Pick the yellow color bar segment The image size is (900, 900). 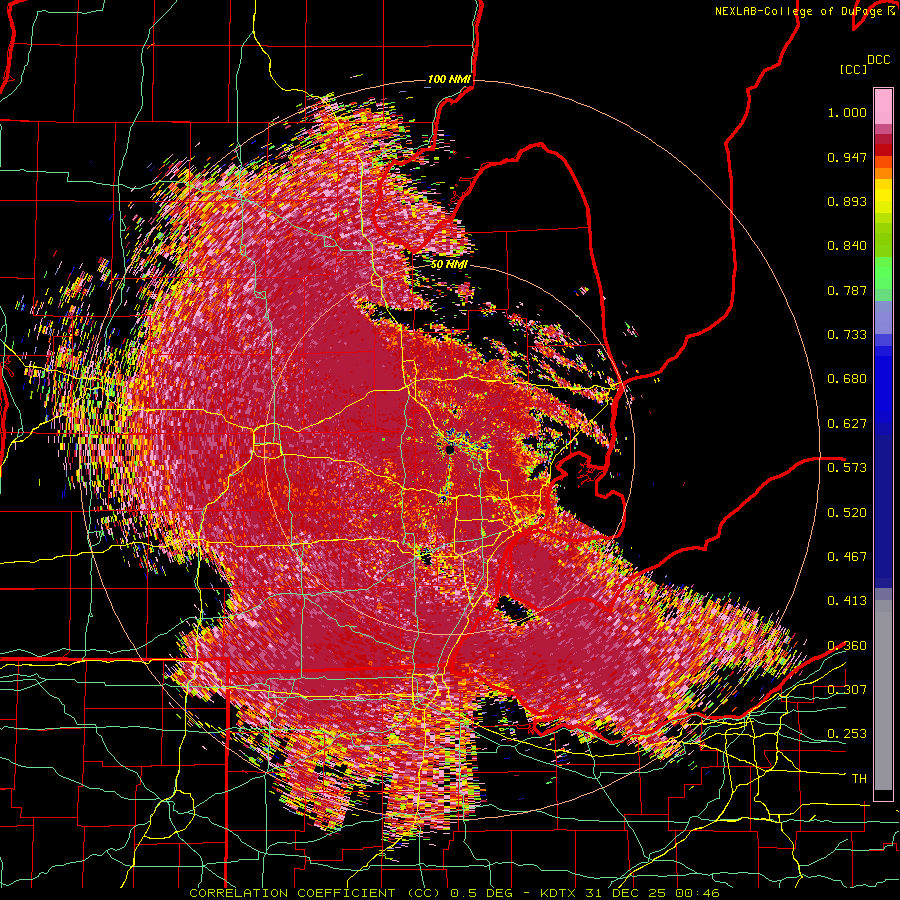pos(883,196)
